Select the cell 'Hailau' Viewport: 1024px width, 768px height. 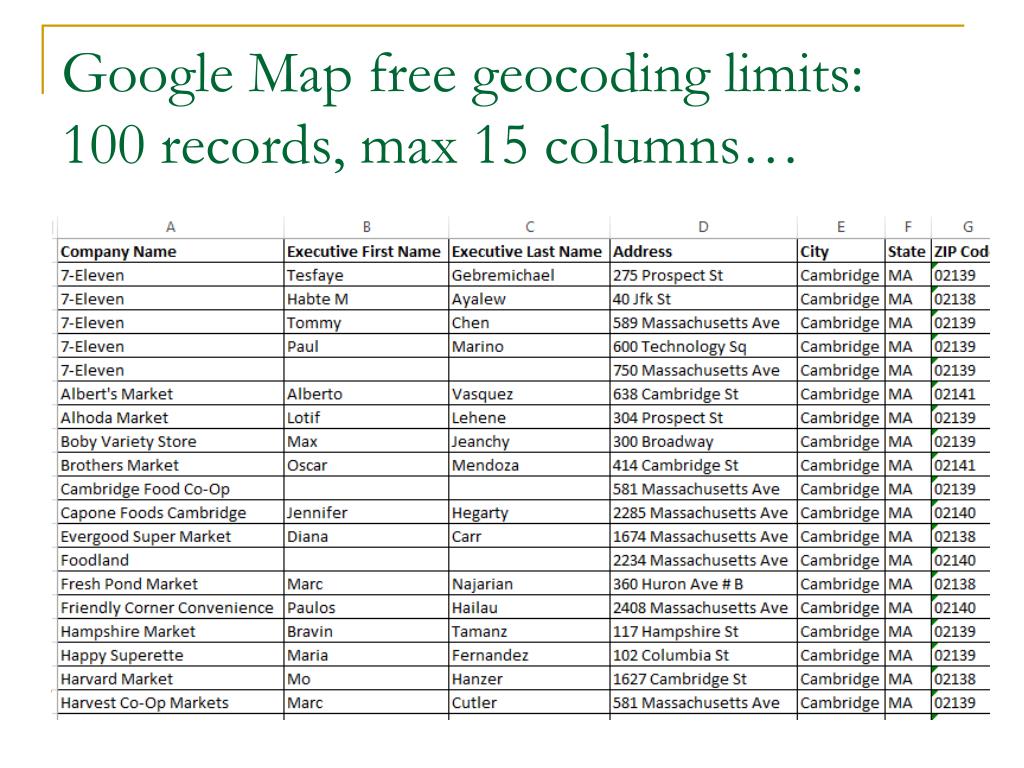click(530, 608)
